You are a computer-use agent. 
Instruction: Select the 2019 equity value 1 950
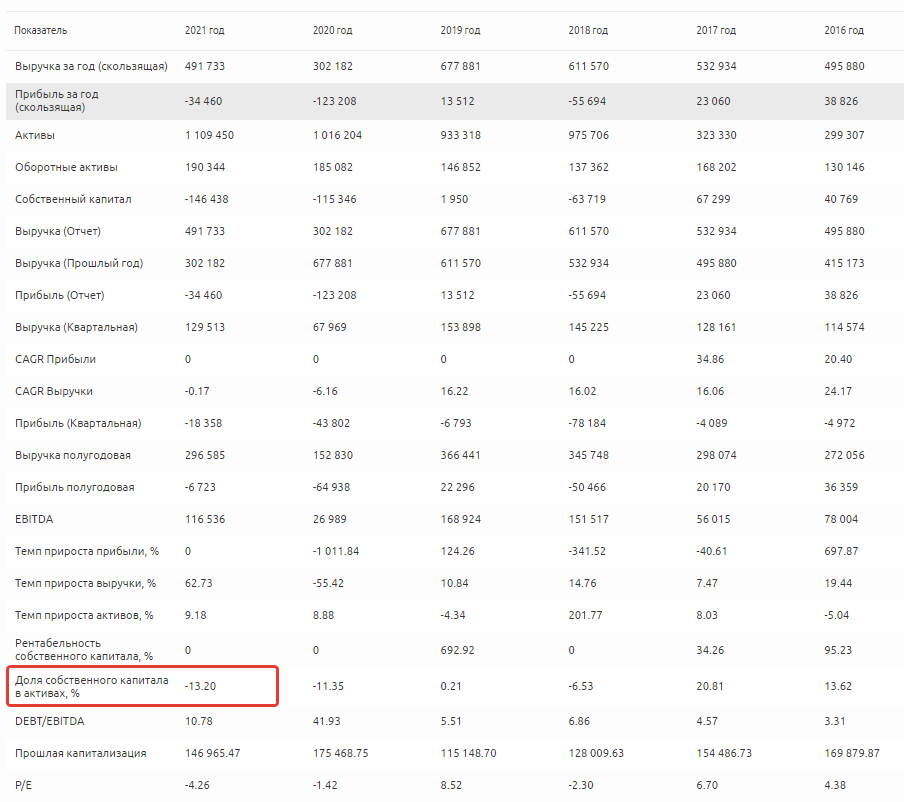pos(454,199)
